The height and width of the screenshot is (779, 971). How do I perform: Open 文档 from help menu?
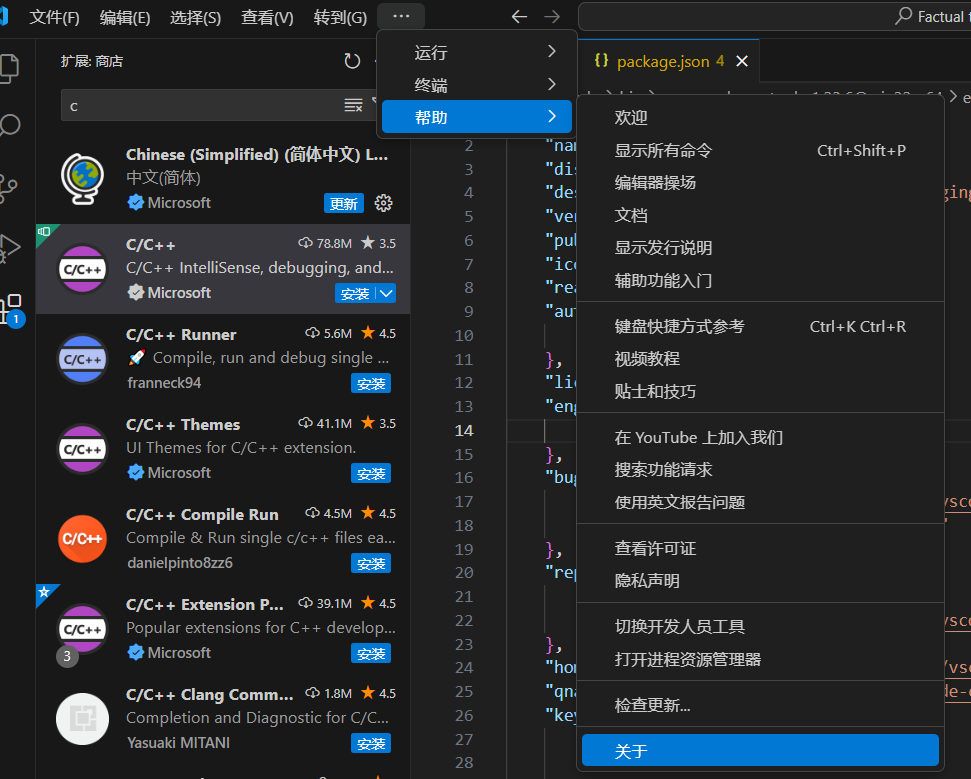coord(760,215)
